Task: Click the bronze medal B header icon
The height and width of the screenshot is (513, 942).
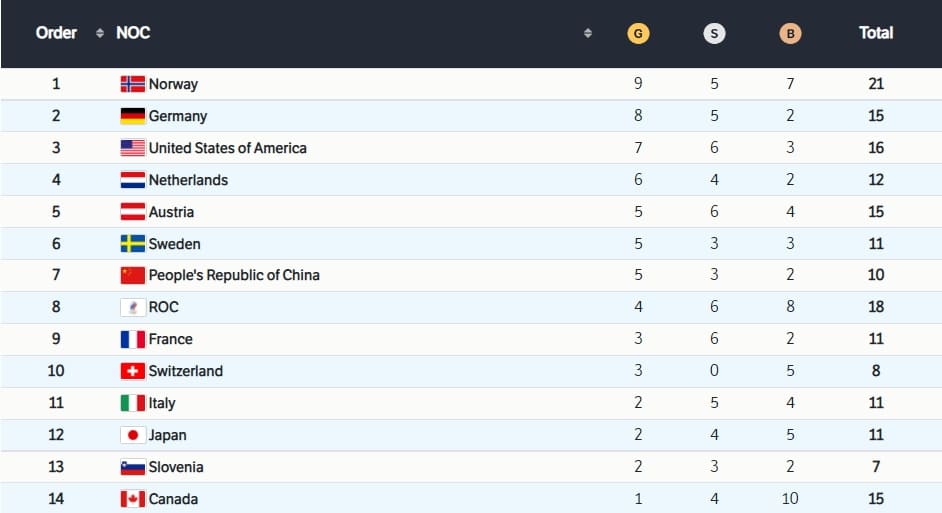Action: pyautogui.click(x=790, y=33)
